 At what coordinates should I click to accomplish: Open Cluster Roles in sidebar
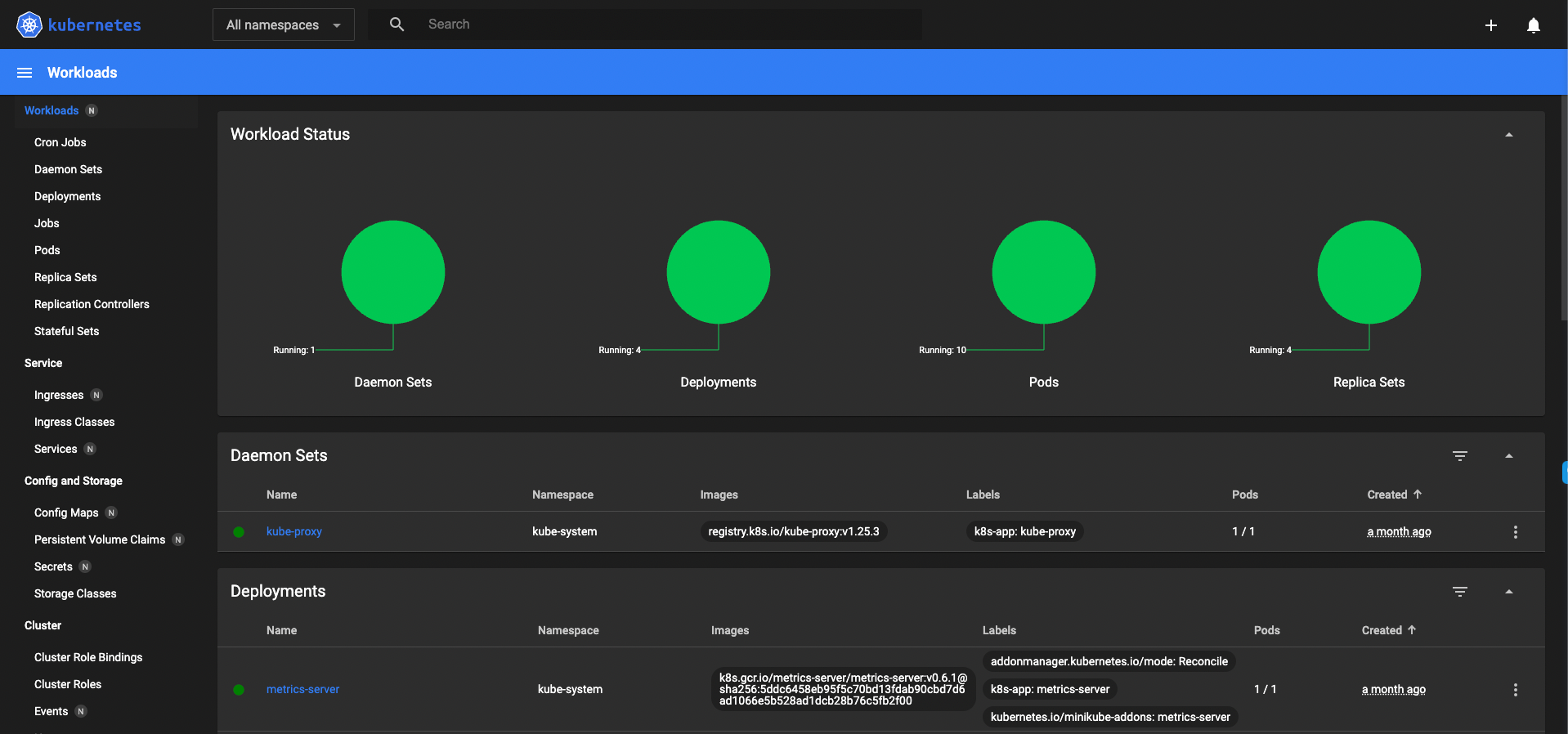68,684
